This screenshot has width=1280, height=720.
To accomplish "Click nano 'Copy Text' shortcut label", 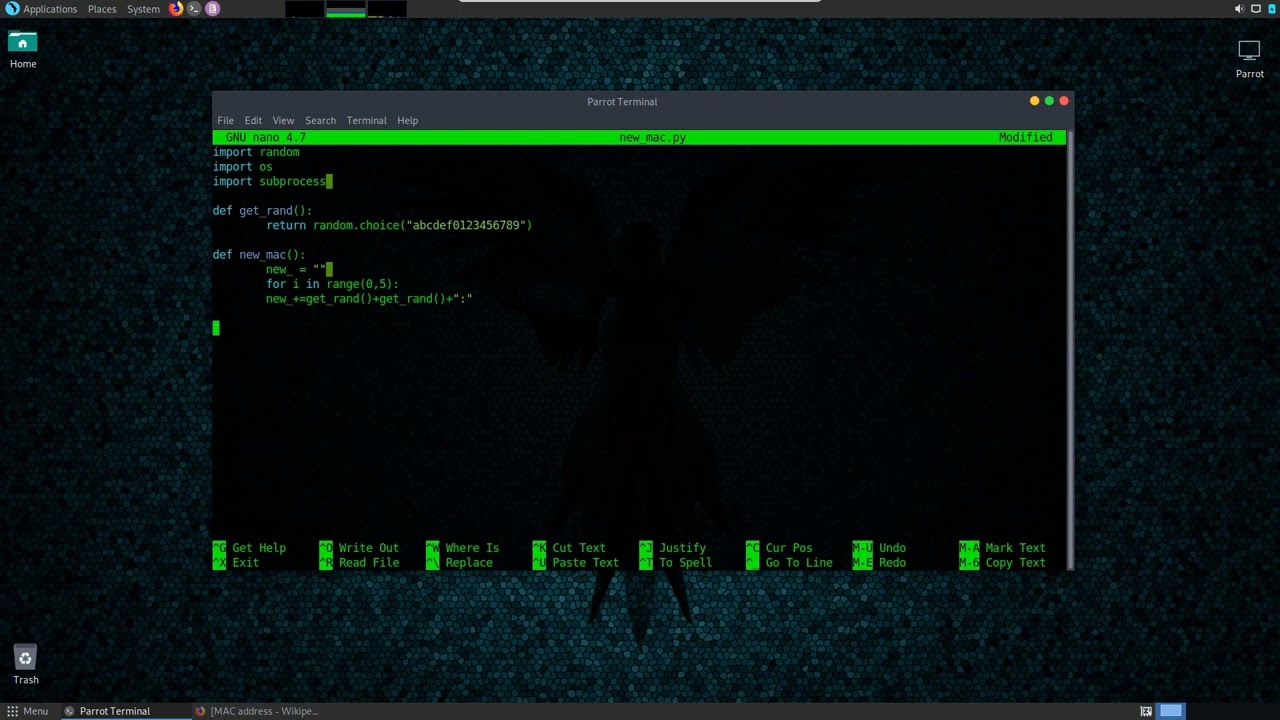I will coord(1015,563).
